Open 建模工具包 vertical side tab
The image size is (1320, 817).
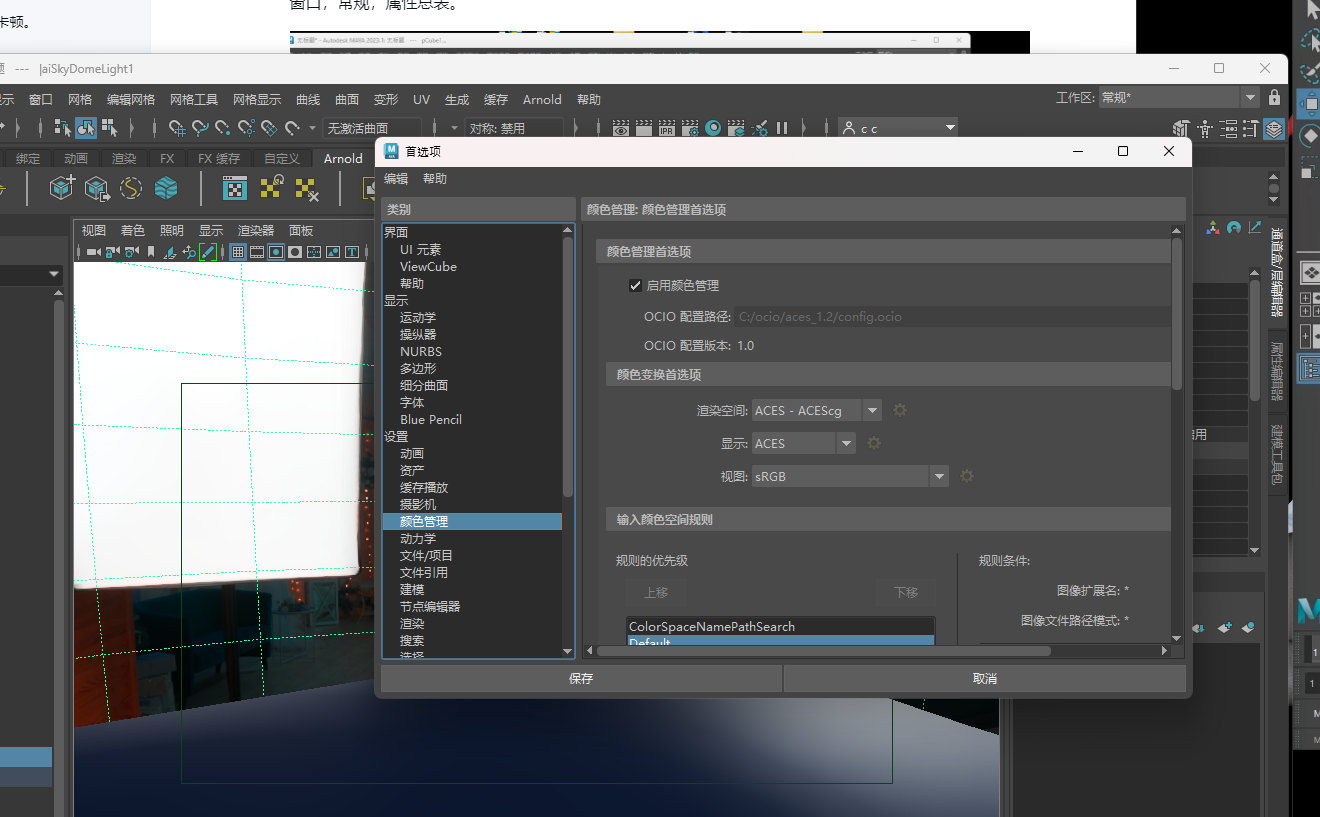point(1277,455)
